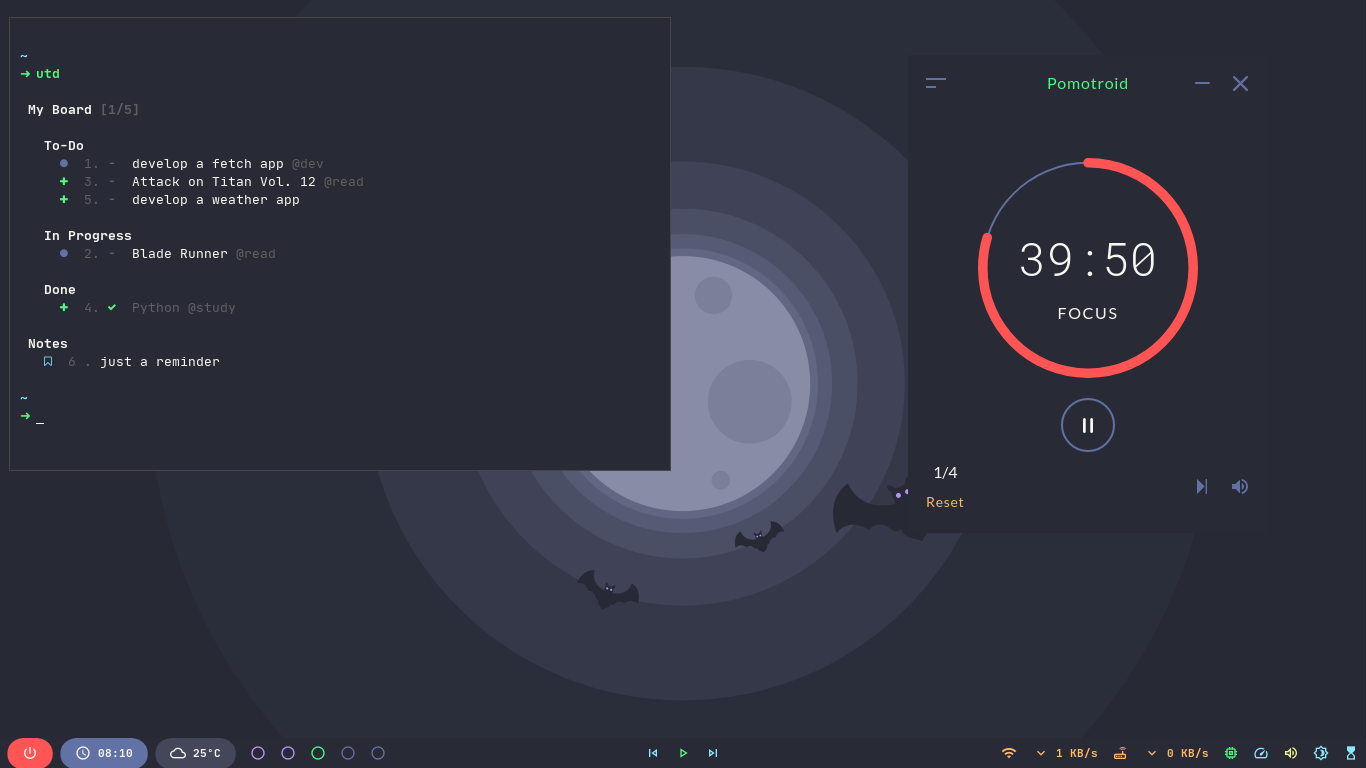1366x768 pixels.
Task: Click the @dev tag in the terminal
Action: pos(308,164)
